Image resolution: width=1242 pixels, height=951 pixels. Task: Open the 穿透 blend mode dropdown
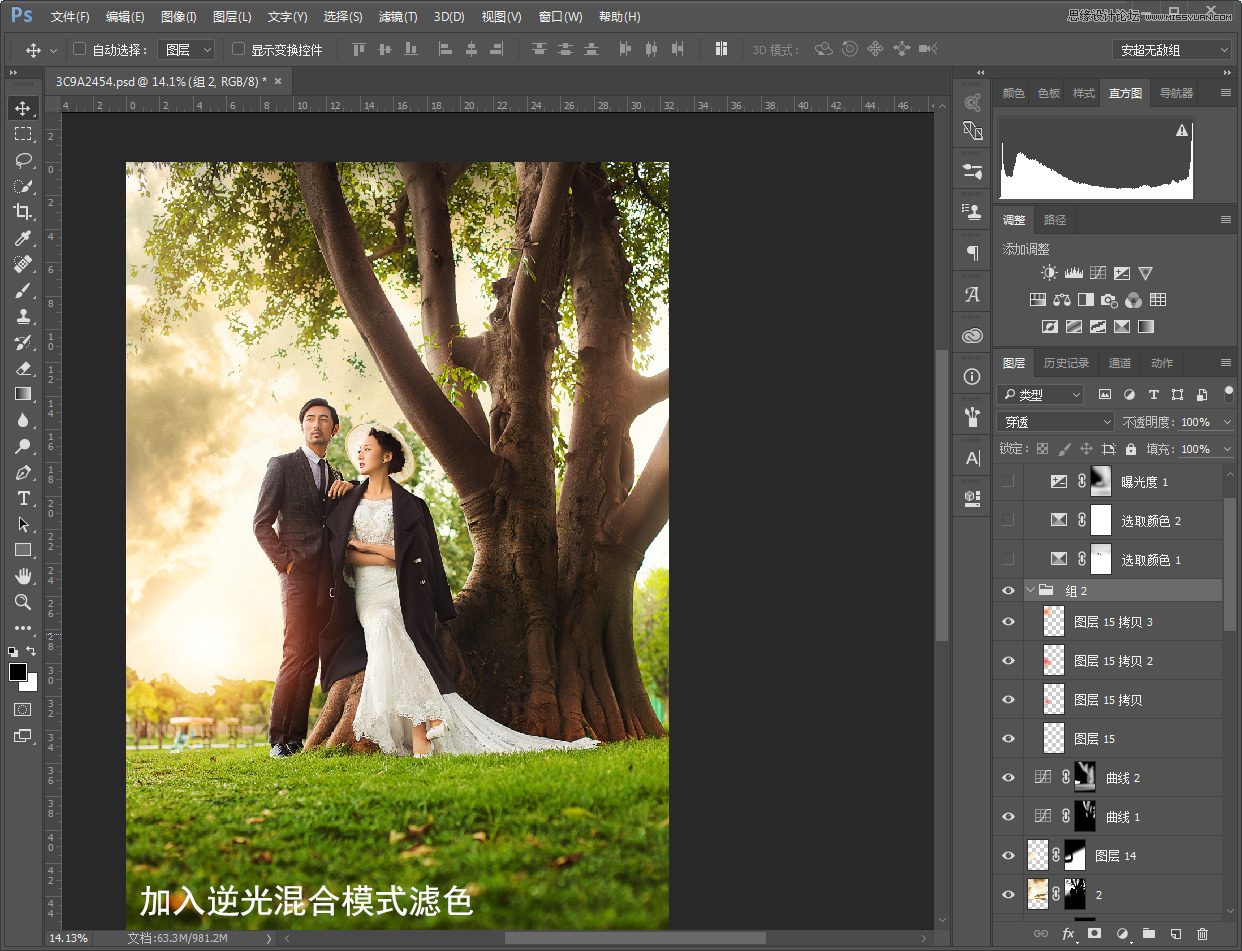coord(1056,422)
